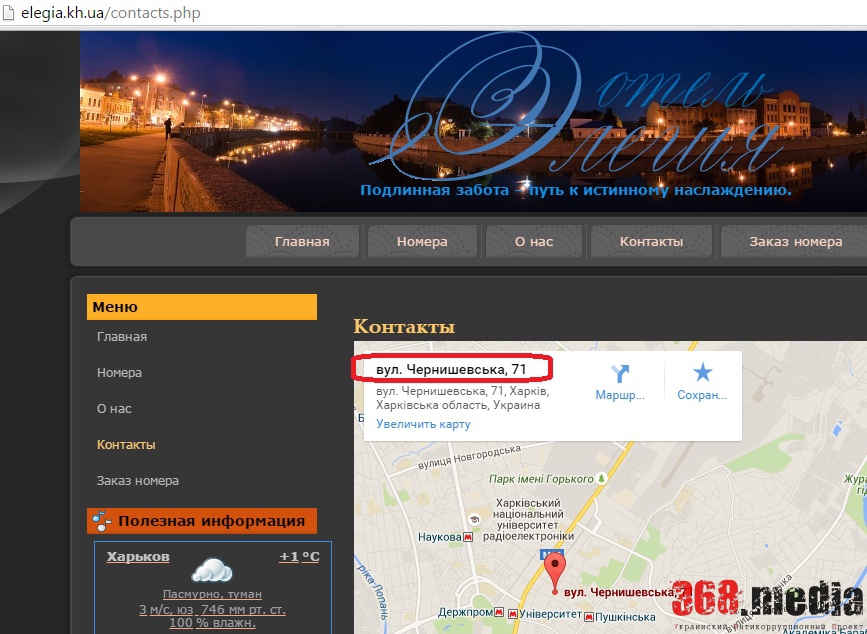Click the university graduation cap map icon

[x=474, y=519]
